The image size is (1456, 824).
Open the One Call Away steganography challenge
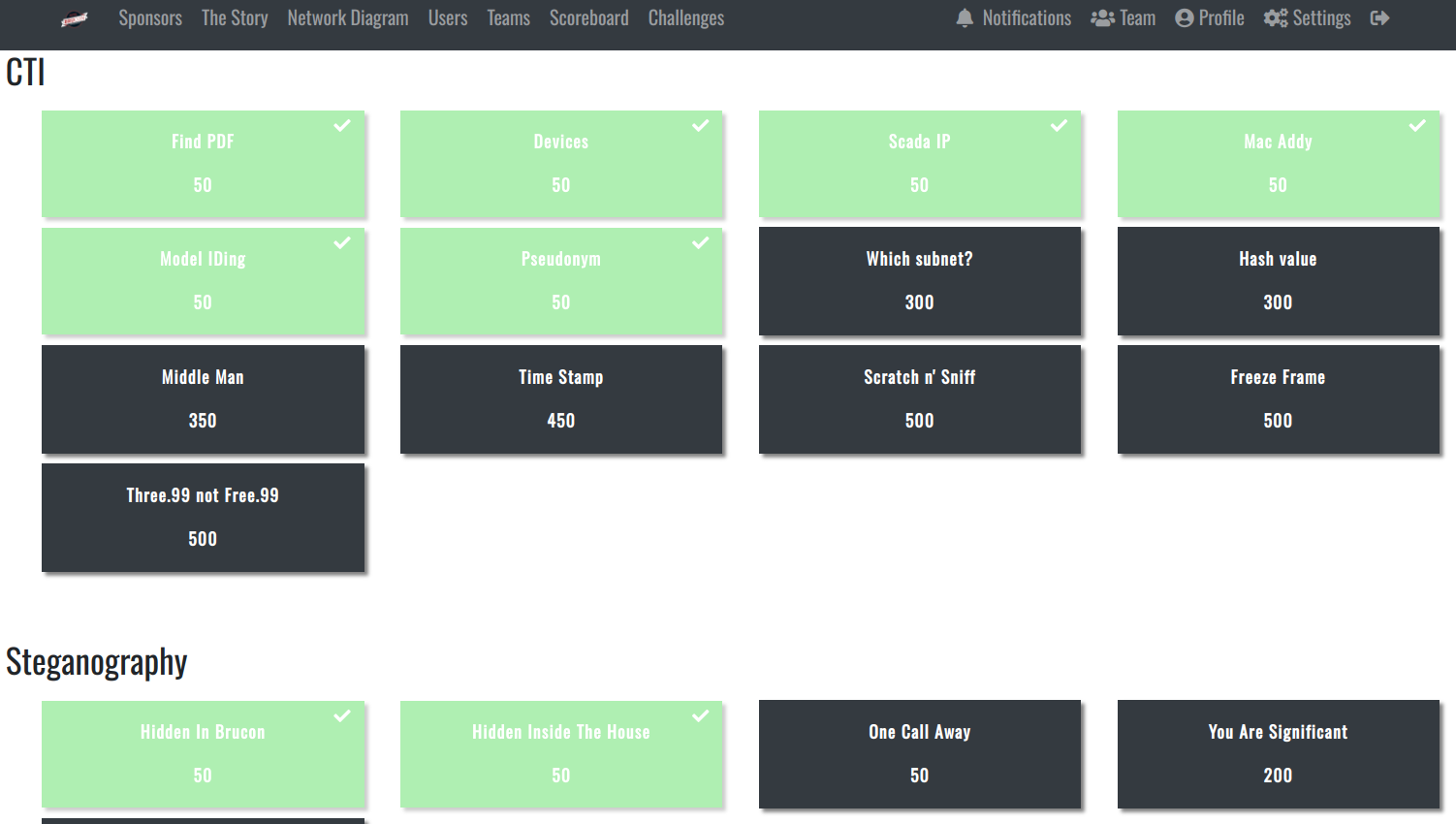click(919, 754)
